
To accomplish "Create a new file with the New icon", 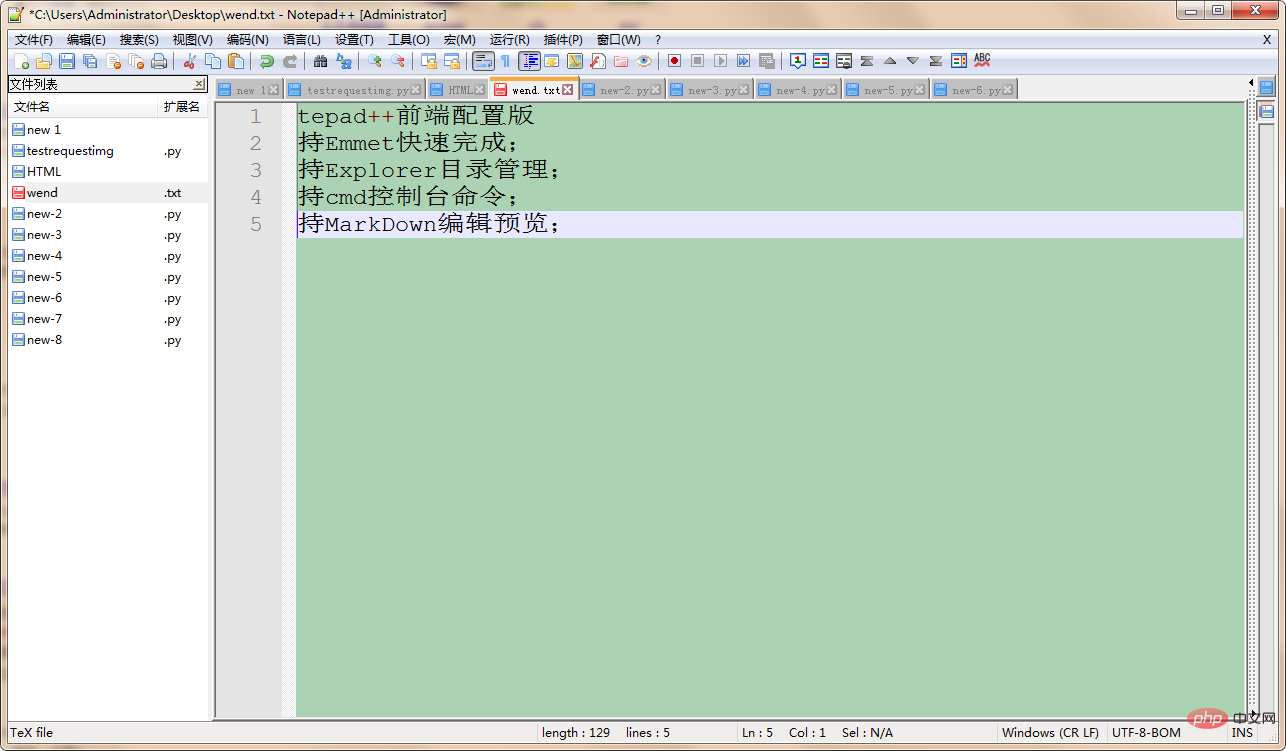I will pyautogui.click(x=21, y=61).
